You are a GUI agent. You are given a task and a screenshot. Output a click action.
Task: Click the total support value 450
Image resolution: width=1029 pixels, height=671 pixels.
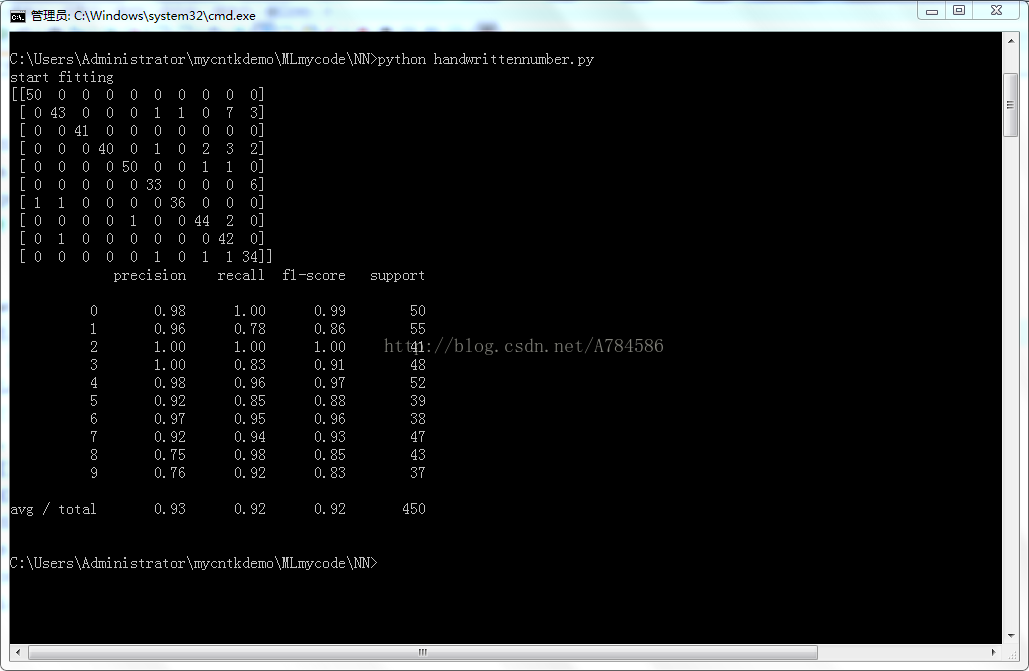[x=414, y=509]
